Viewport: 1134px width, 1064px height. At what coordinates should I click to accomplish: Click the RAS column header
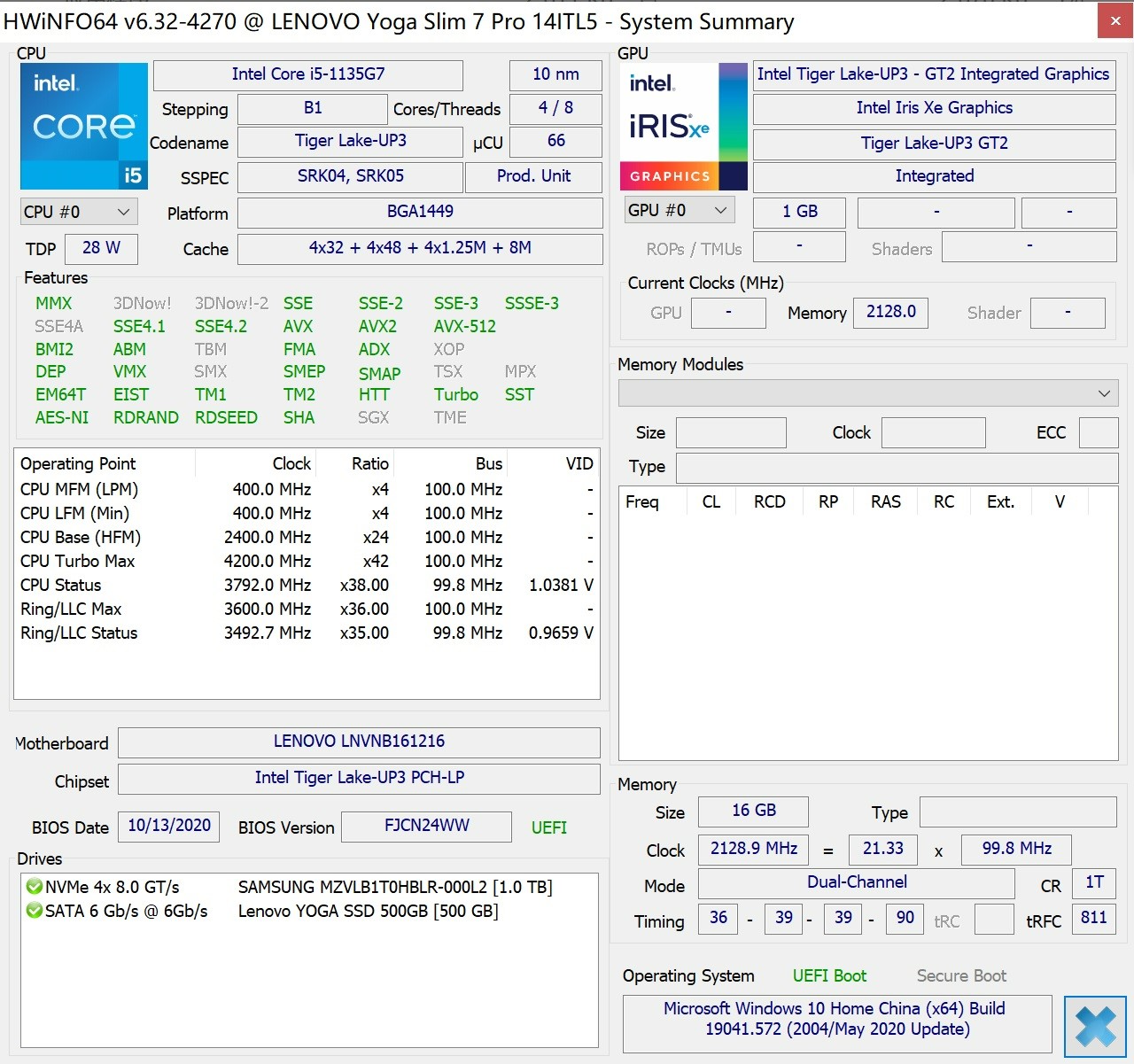pyautogui.click(x=886, y=502)
